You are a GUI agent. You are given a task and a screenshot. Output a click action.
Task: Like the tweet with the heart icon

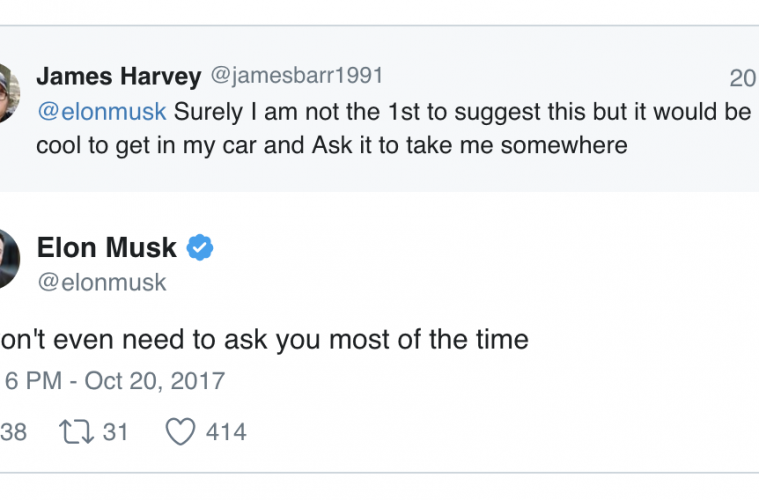pyautogui.click(x=179, y=432)
